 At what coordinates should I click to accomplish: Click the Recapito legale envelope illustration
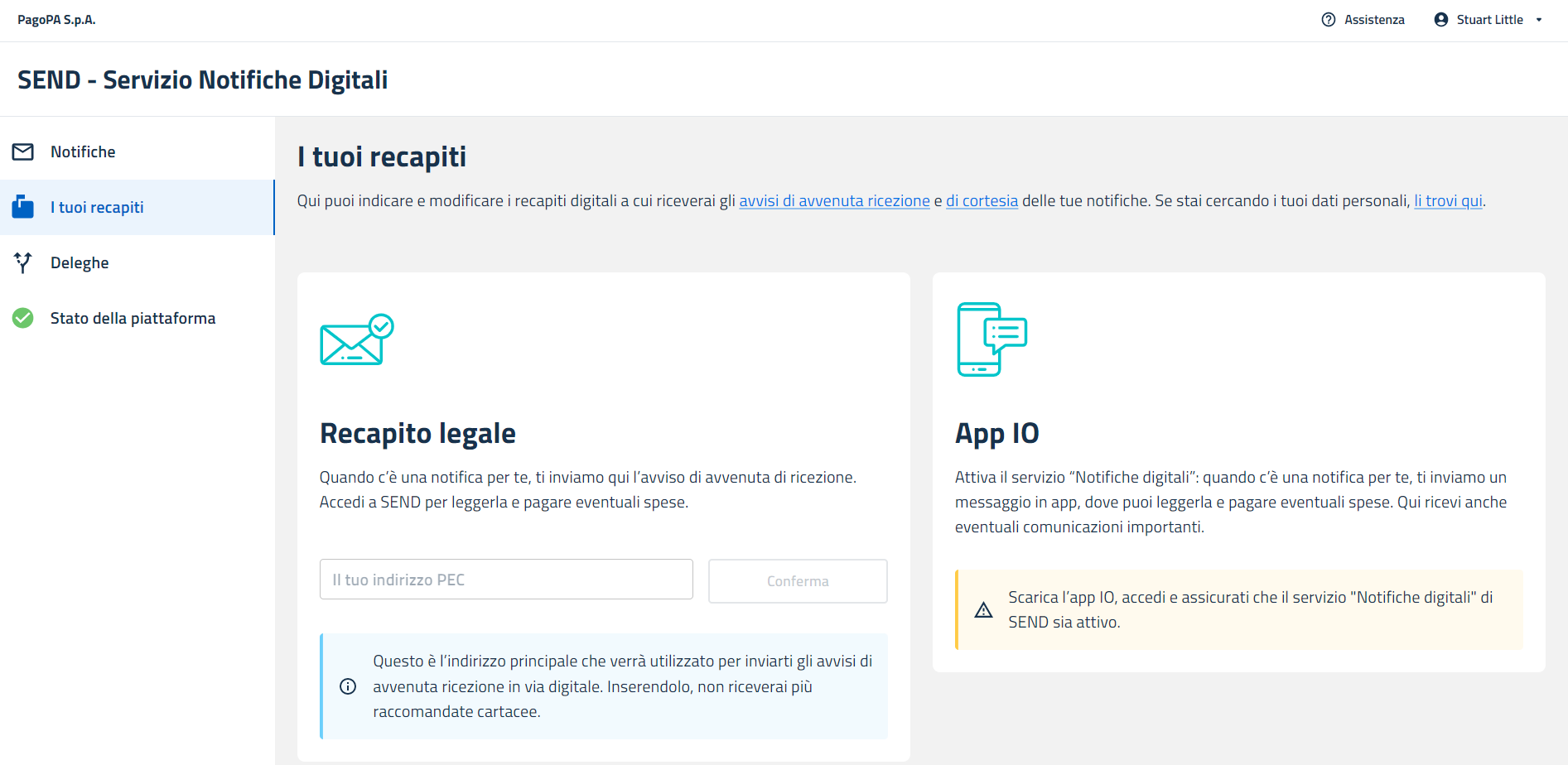(356, 339)
